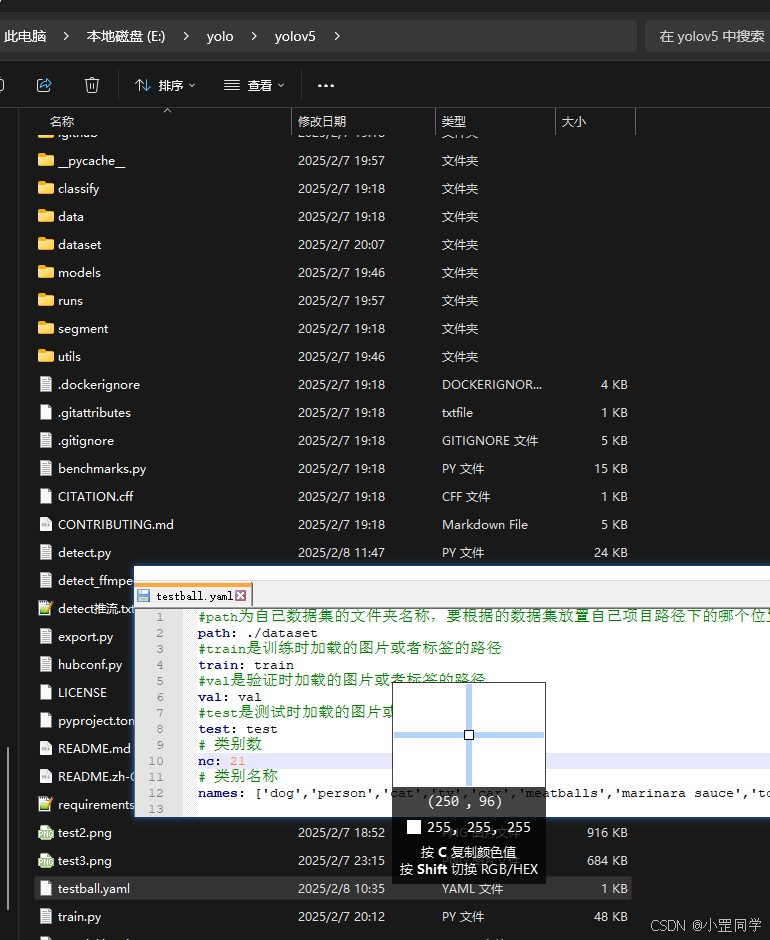770x940 pixels.
Task: Sort by 名称 column header
Action: 61,122
